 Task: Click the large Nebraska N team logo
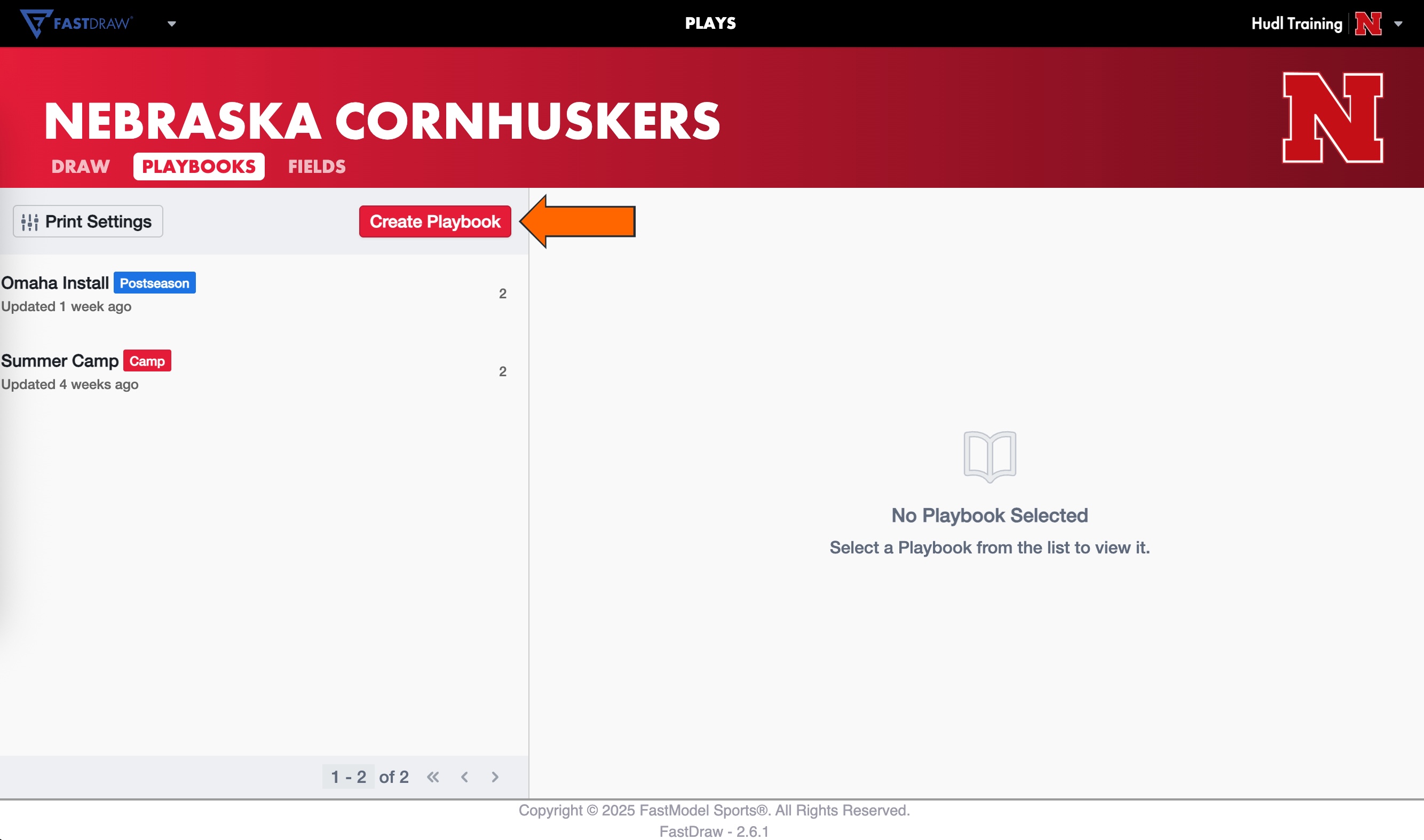[x=1332, y=118]
